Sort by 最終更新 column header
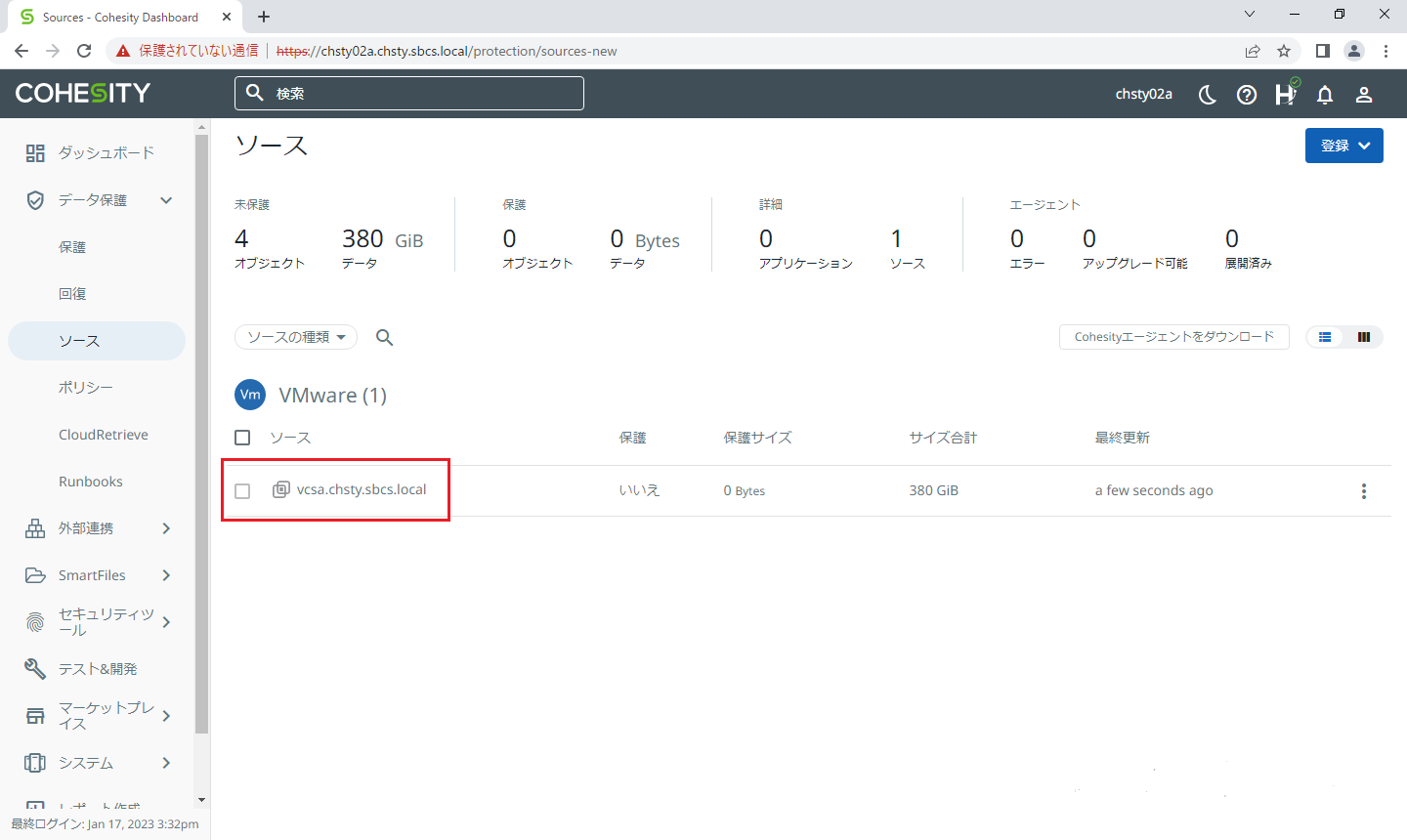The height and width of the screenshot is (840, 1407). 1123,438
